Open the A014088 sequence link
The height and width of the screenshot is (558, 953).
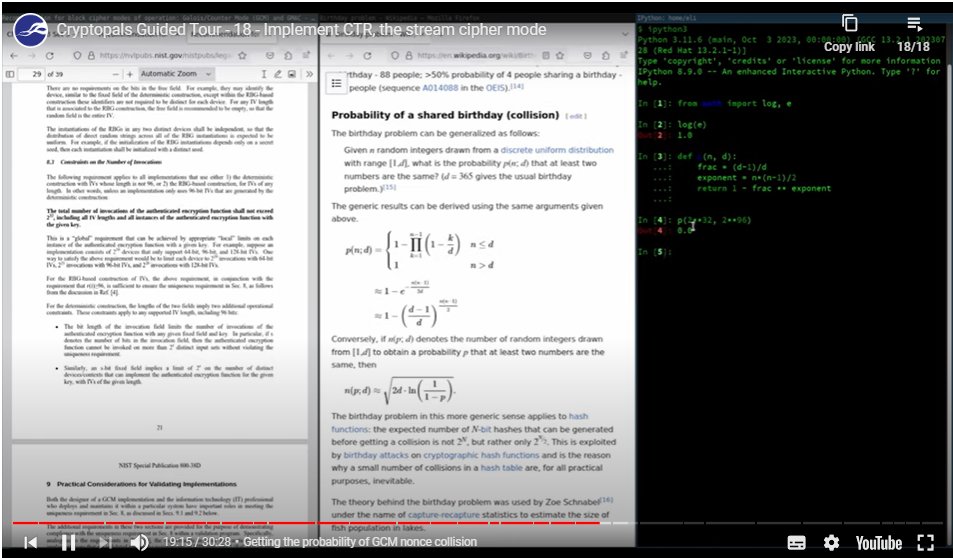[x=441, y=88]
